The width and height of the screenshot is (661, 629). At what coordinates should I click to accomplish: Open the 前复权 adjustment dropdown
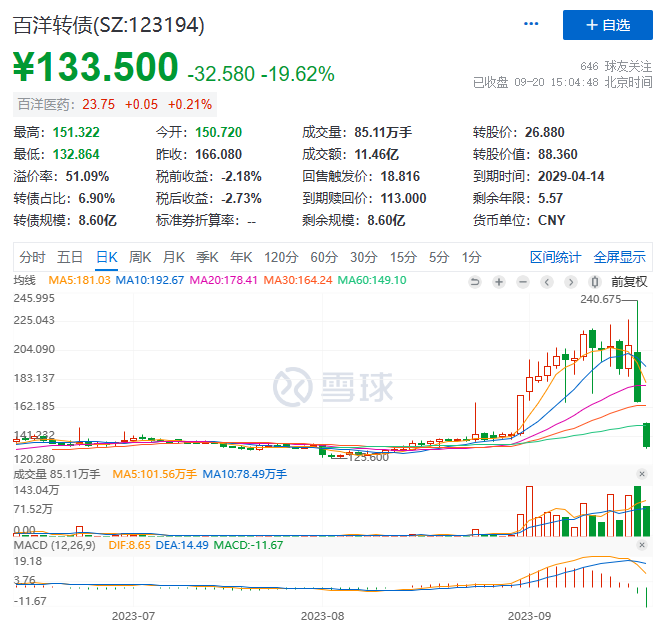[x=629, y=282]
